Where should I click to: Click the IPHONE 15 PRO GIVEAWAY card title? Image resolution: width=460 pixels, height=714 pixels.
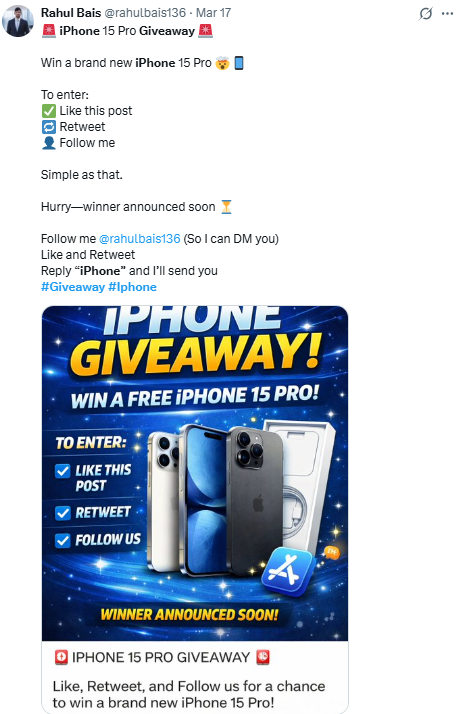(x=161, y=658)
